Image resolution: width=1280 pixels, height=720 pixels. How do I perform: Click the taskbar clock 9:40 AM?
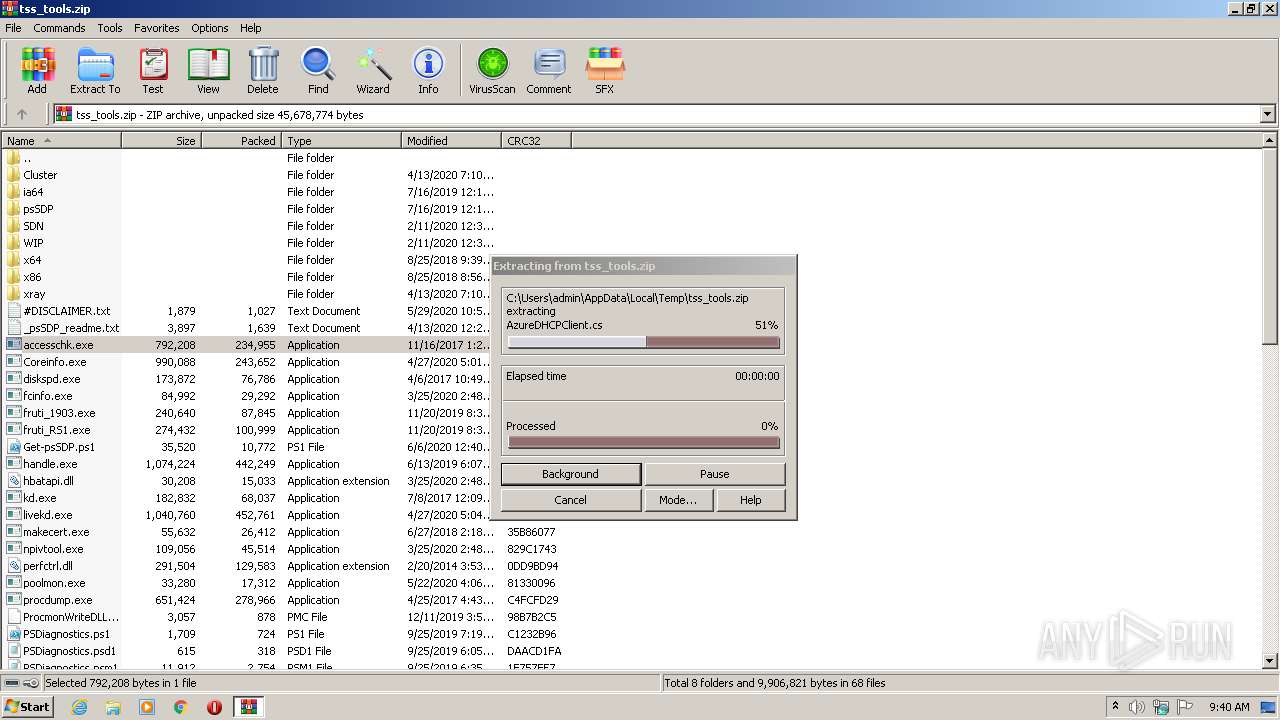(x=1229, y=707)
